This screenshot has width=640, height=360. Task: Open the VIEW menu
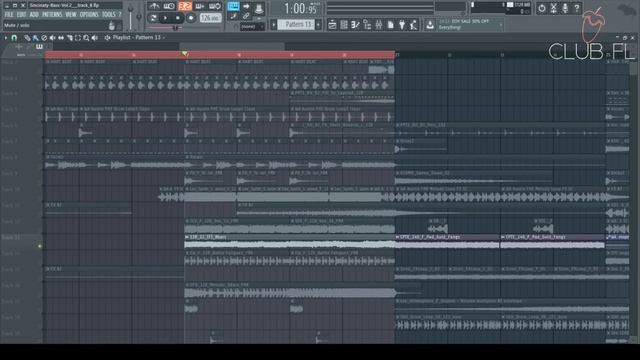[71, 15]
